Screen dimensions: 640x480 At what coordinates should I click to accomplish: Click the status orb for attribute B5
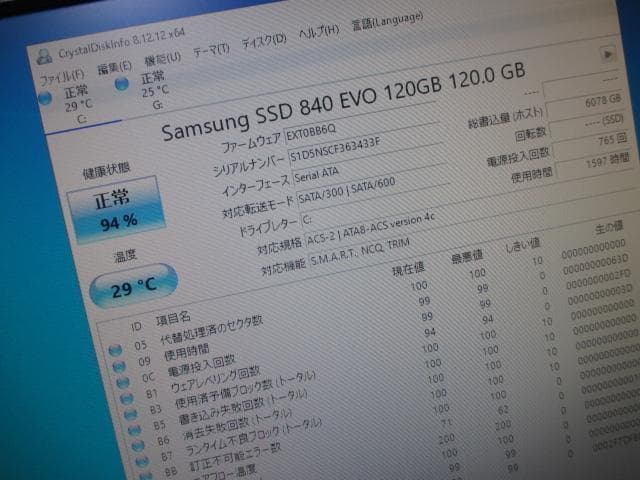(x=134, y=430)
